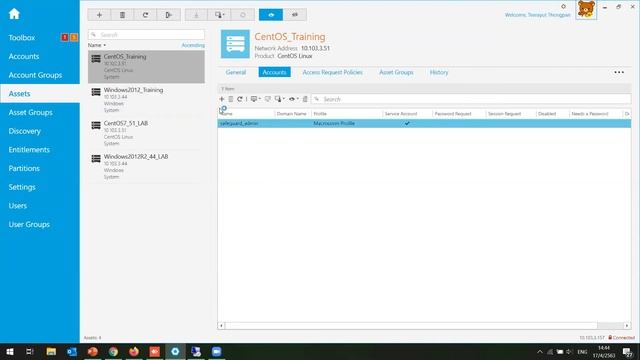Select CentOS_Training asset

[x=146, y=67]
